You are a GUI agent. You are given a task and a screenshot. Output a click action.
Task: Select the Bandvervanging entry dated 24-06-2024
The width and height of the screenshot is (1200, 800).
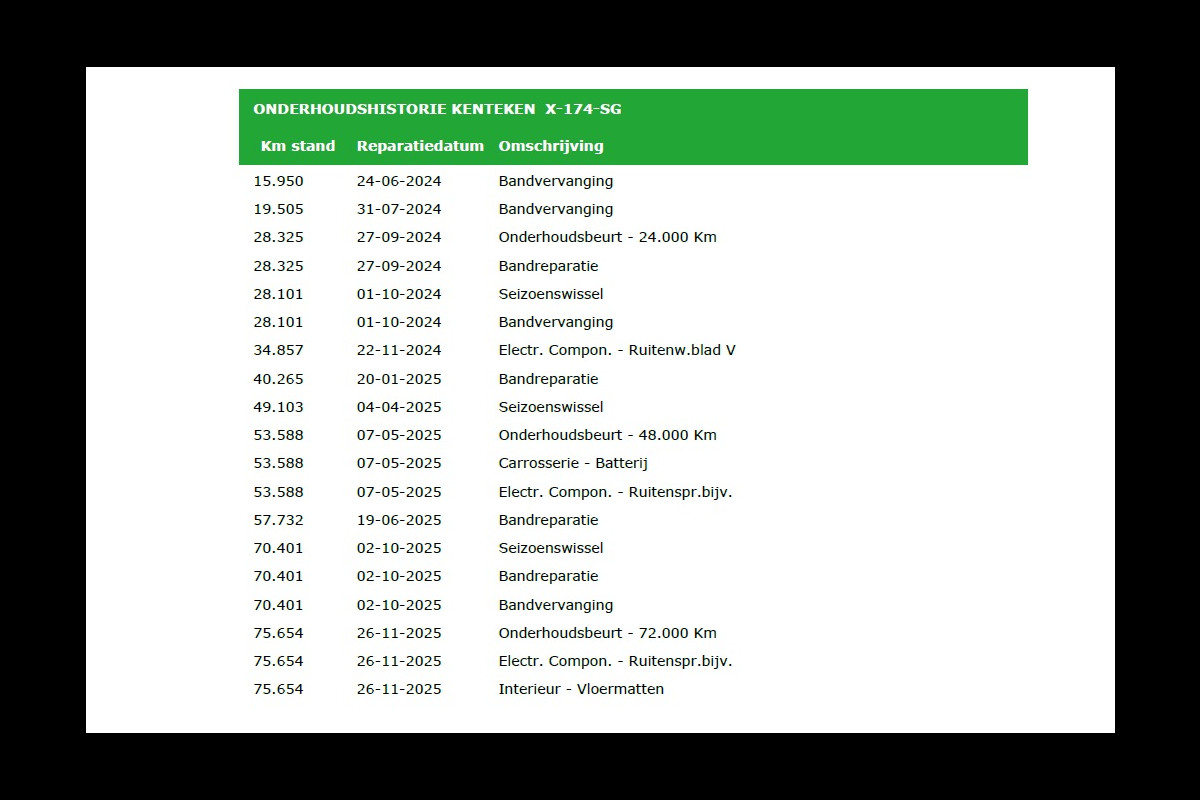click(556, 182)
